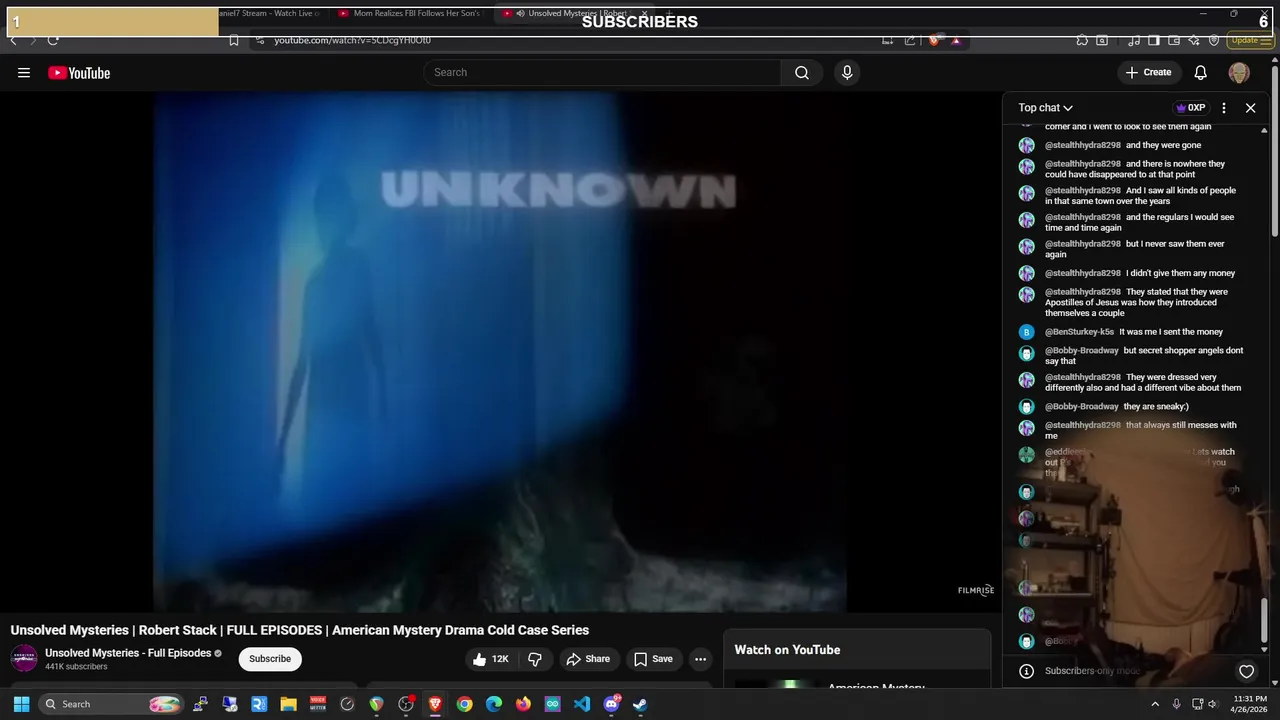Open the Brave VPN shield icon
This screenshot has height=720, width=1280.
(x=1214, y=40)
